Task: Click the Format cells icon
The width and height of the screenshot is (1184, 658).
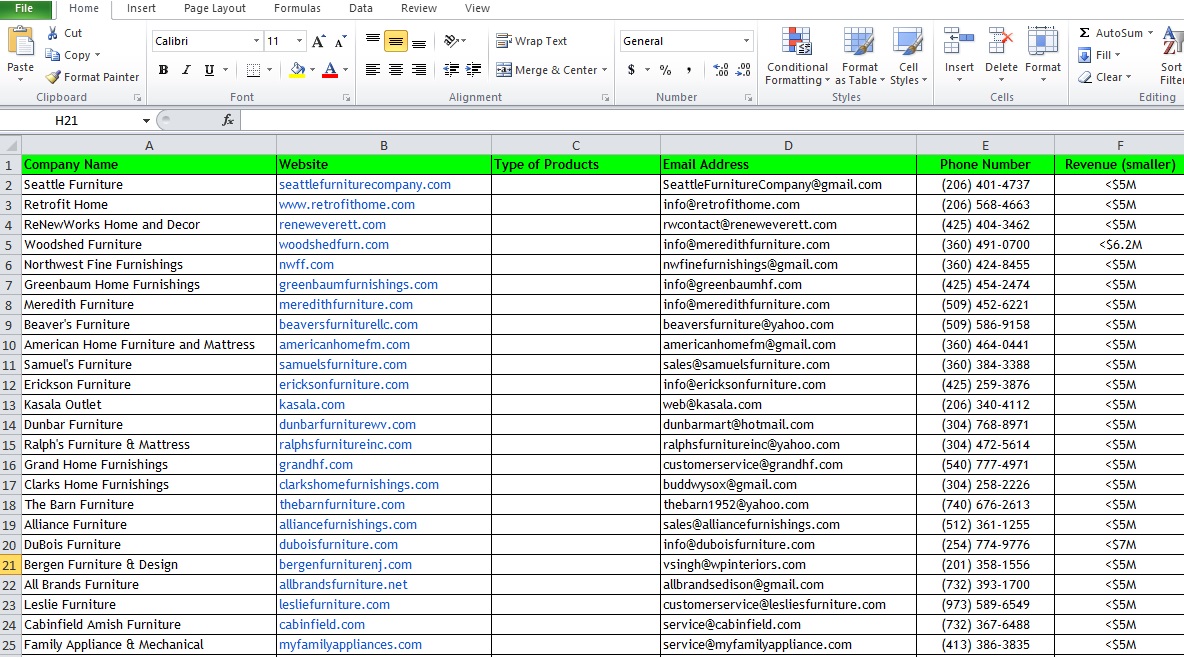Action: coord(1043,42)
